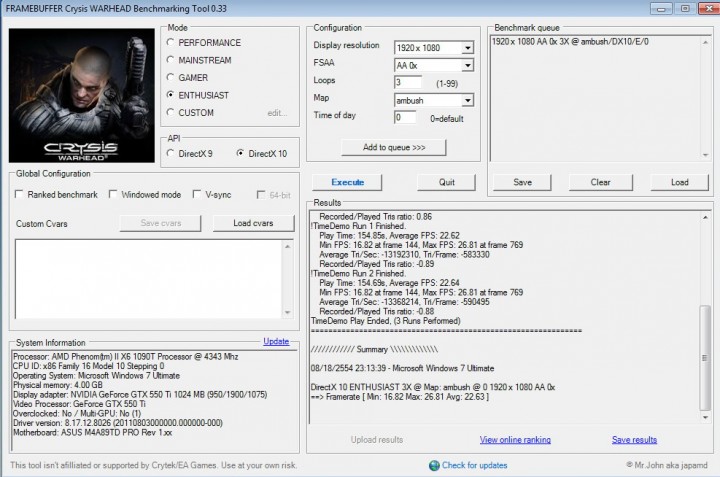Choose GAMER mode
The image size is (720, 477).
pyautogui.click(x=170, y=77)
